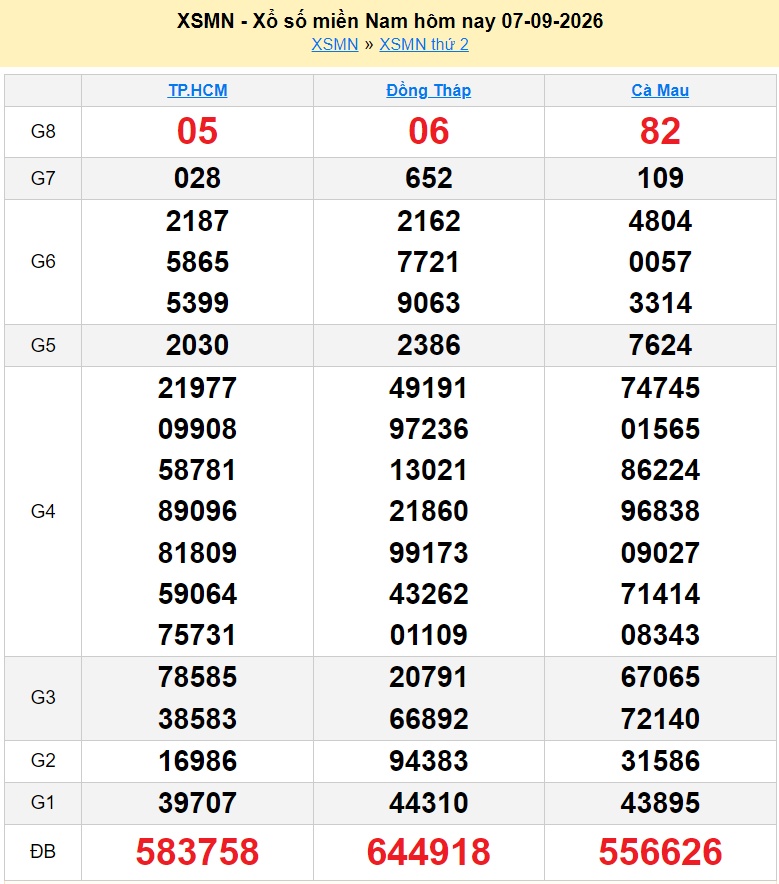
Task: Click G6 number 4804
Action: pyautogui.click(x=660, y=221)
